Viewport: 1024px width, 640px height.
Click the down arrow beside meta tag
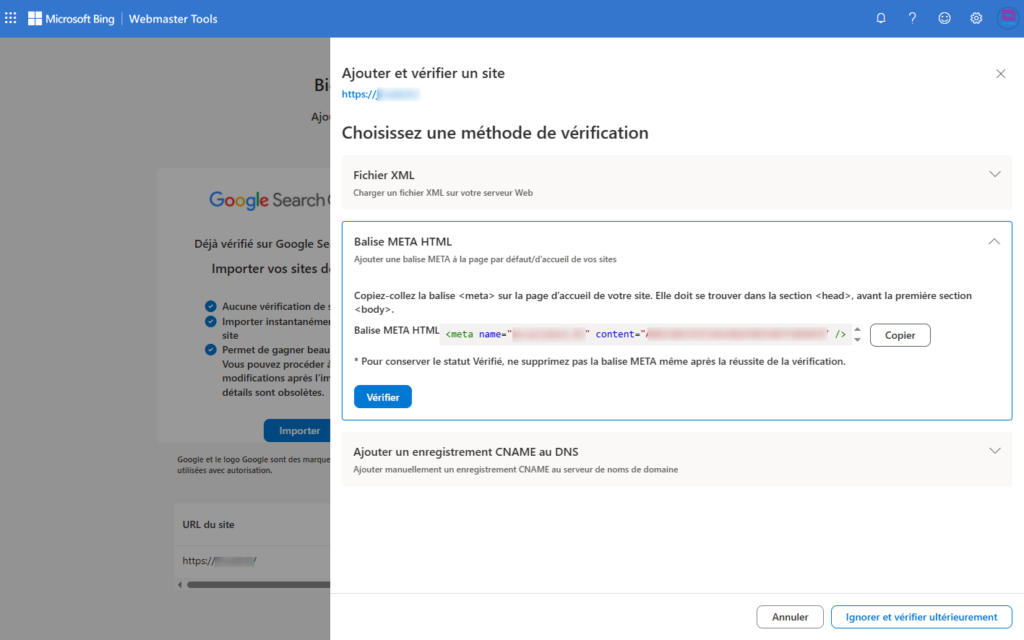pyautogui.click(x=857, y=340)
